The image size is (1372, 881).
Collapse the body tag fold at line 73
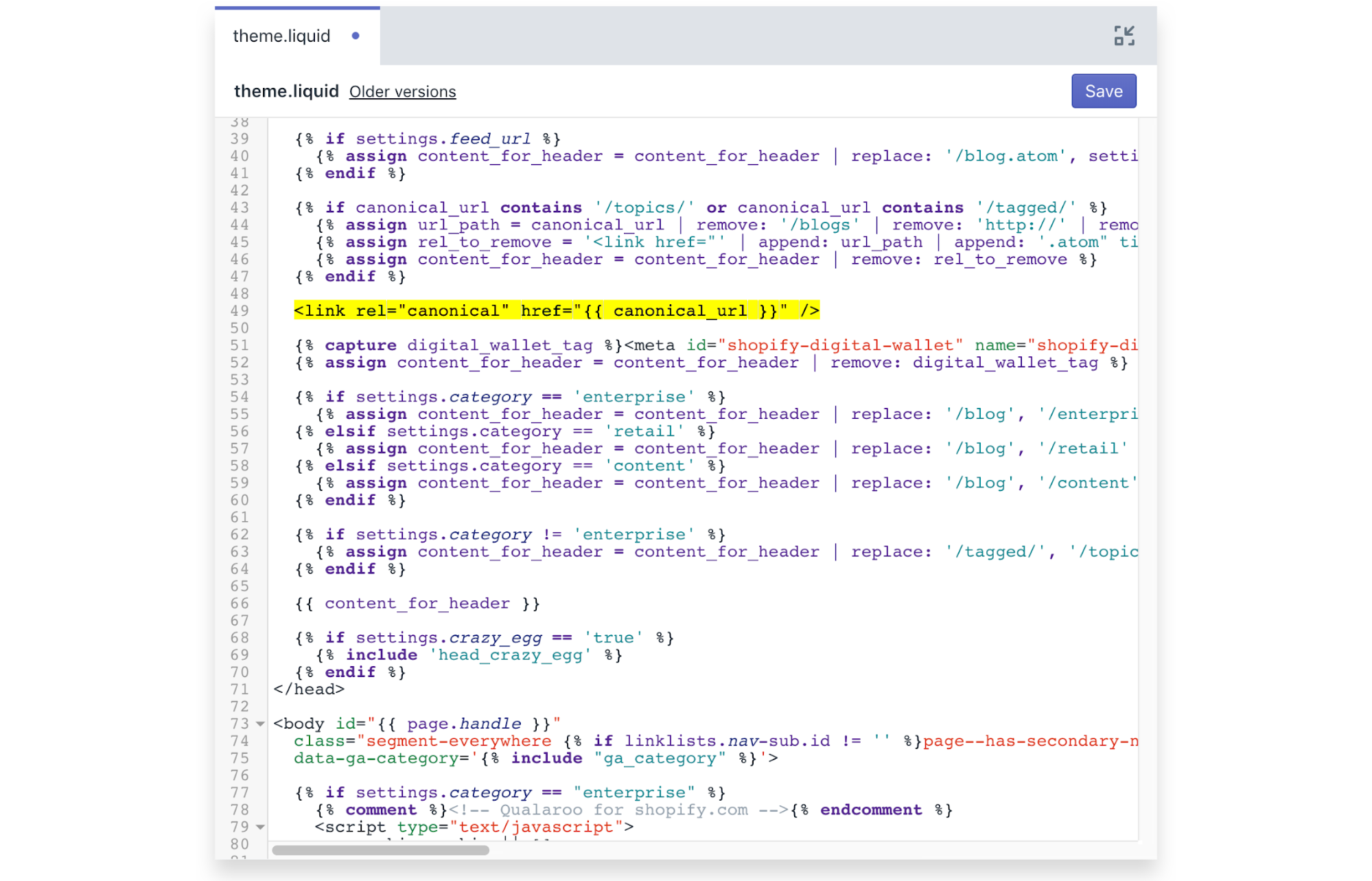point(260,724)
